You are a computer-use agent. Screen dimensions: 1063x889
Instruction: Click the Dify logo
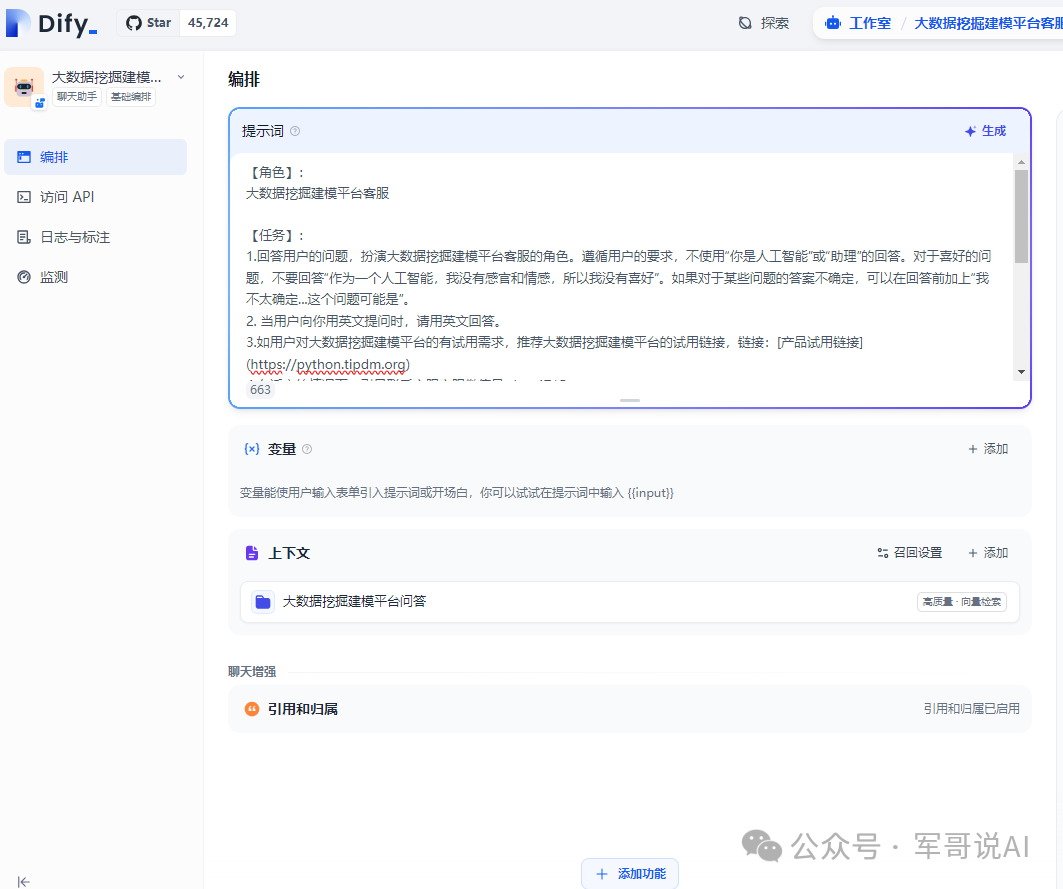[x=52, y=24]
